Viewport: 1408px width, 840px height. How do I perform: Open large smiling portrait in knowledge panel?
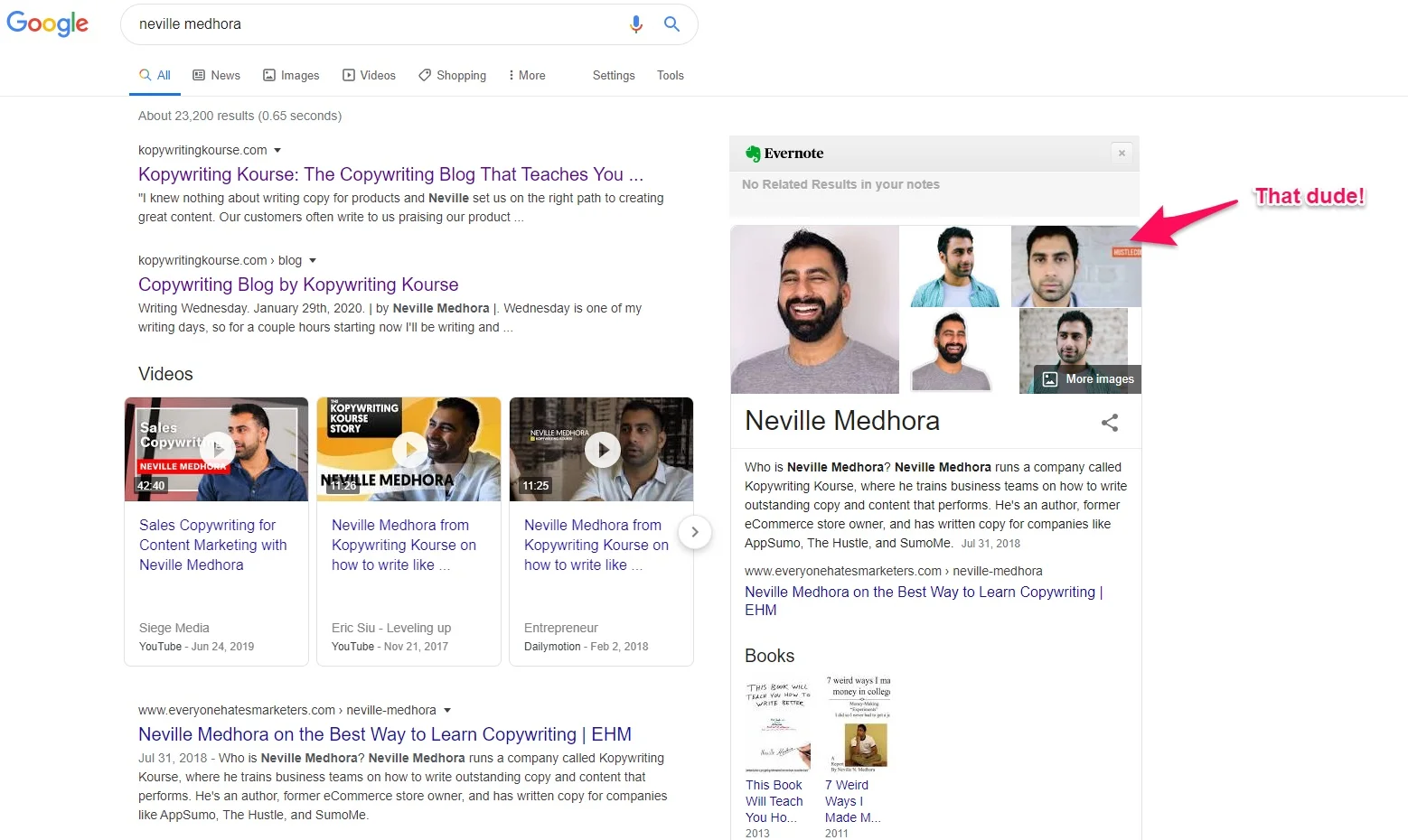coord(815,310)
